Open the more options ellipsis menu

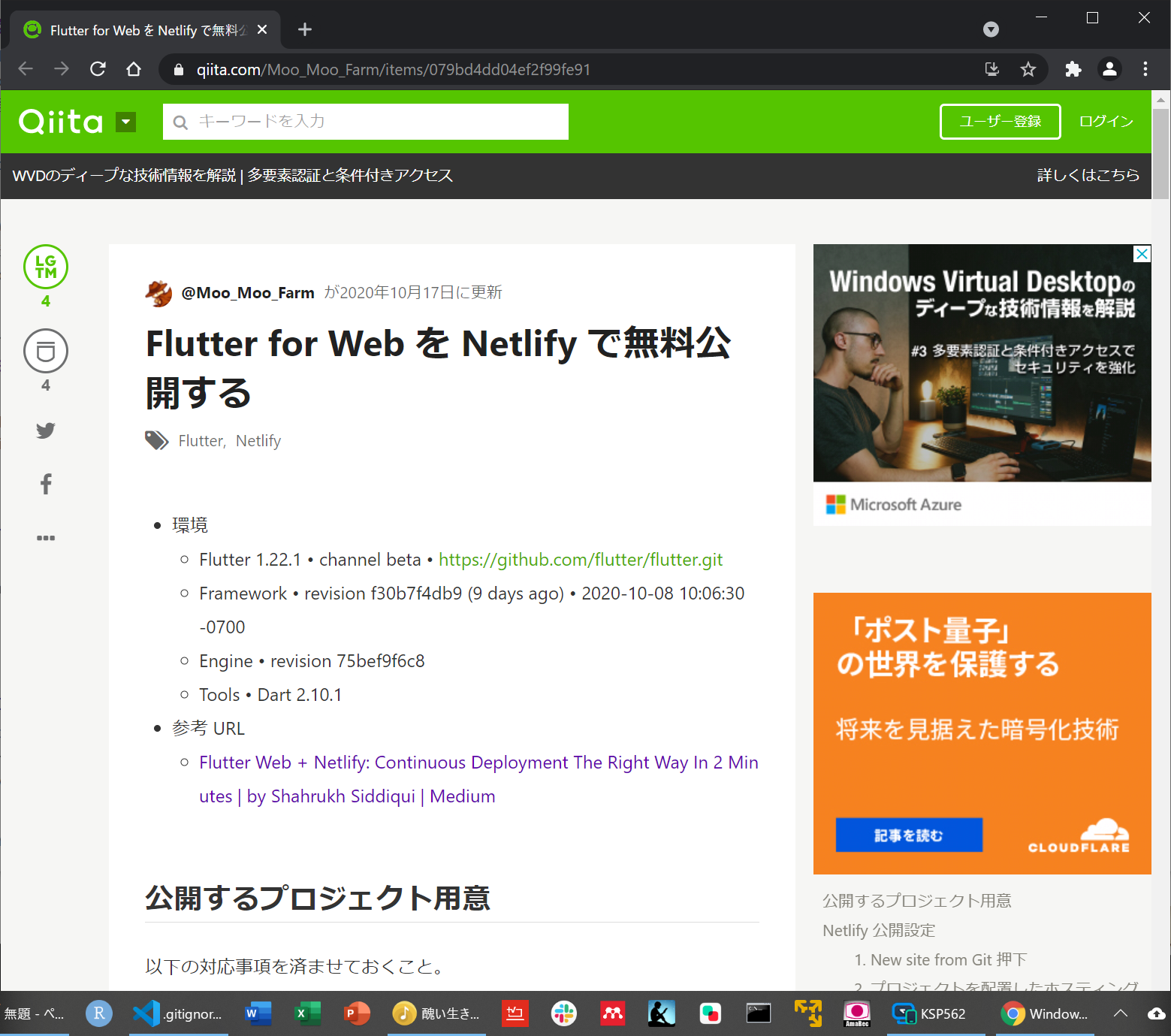[x=46, y=538]
